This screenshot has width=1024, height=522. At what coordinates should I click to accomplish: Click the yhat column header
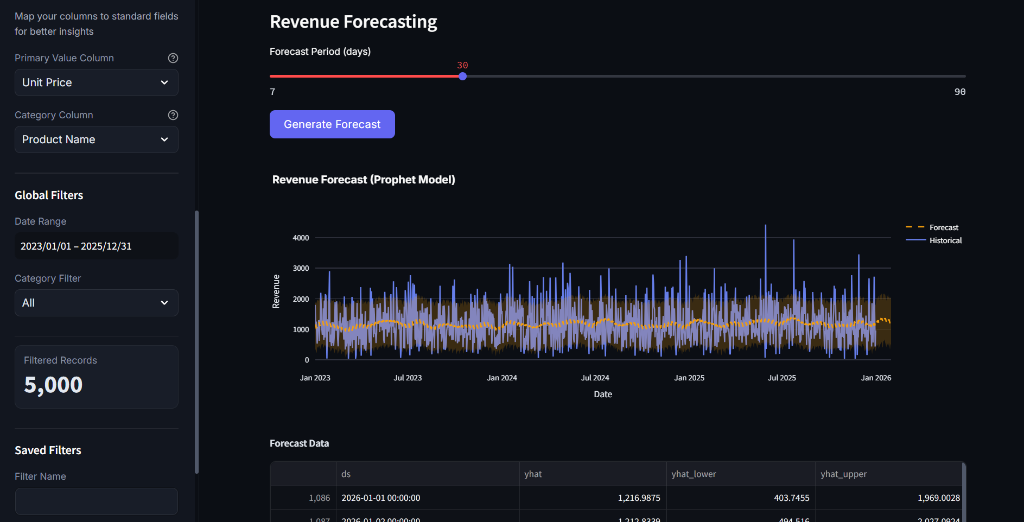click(593, 474)
